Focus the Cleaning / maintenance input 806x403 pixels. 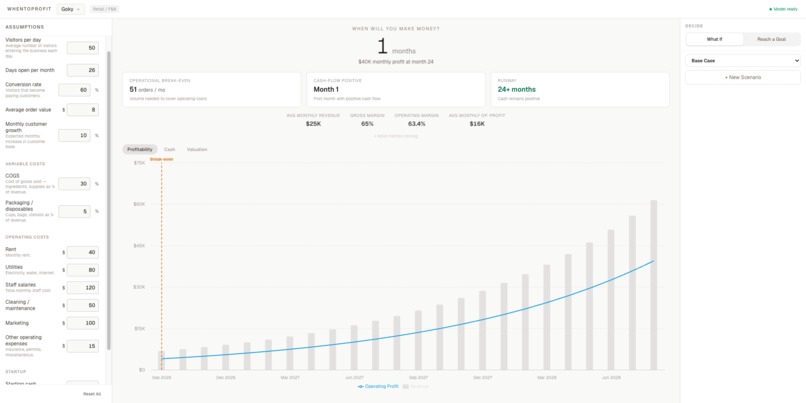(x=83, y=305)
